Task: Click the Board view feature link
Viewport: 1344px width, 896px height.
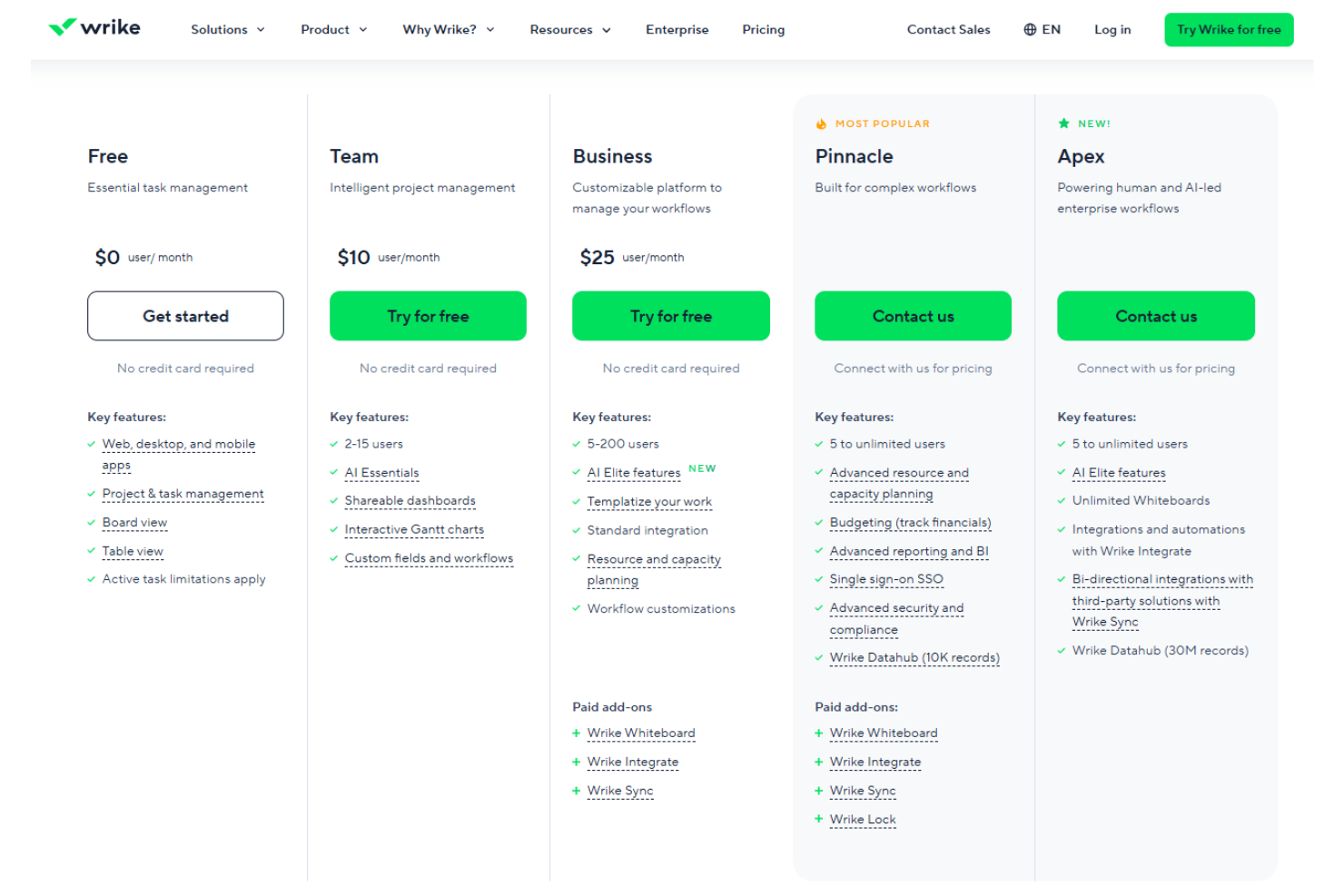Action: point(134,522)
